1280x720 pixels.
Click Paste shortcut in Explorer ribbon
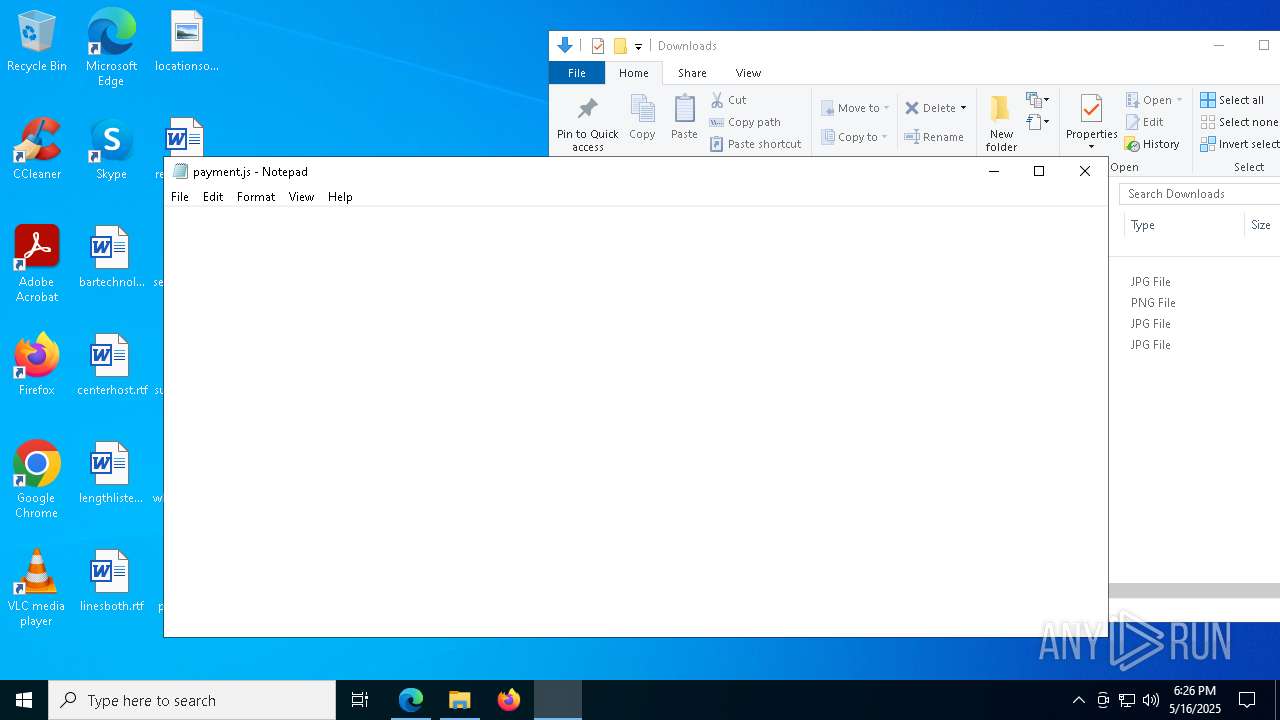pos(755,144)
